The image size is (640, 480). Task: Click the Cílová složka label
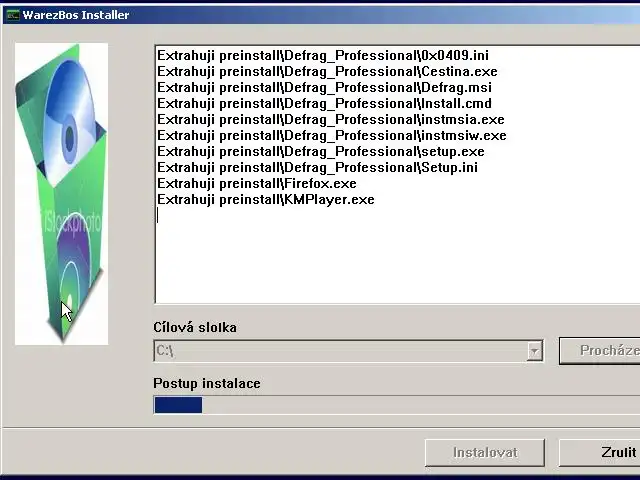tap(195, 327)
